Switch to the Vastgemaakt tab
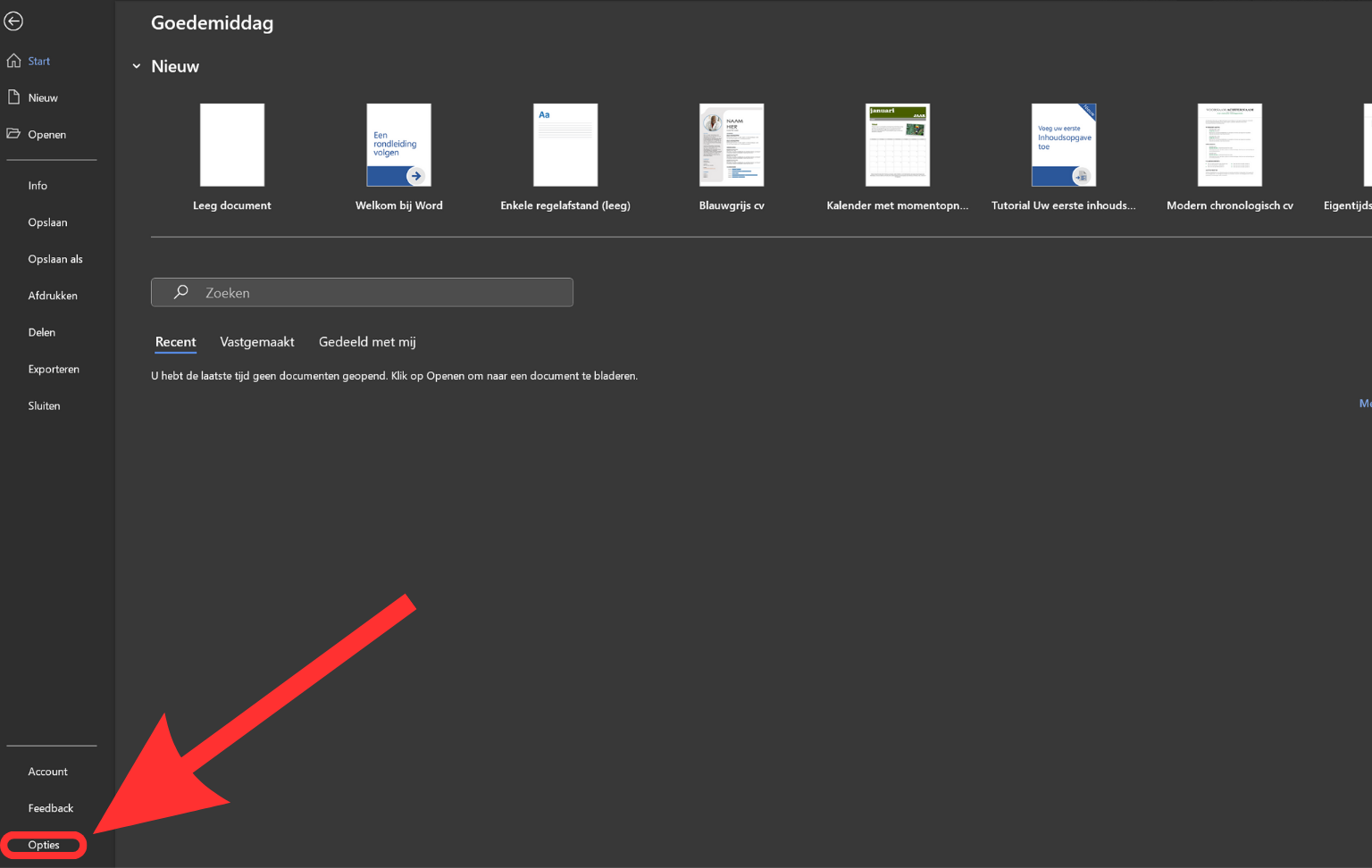 click(x=257, y=341)
